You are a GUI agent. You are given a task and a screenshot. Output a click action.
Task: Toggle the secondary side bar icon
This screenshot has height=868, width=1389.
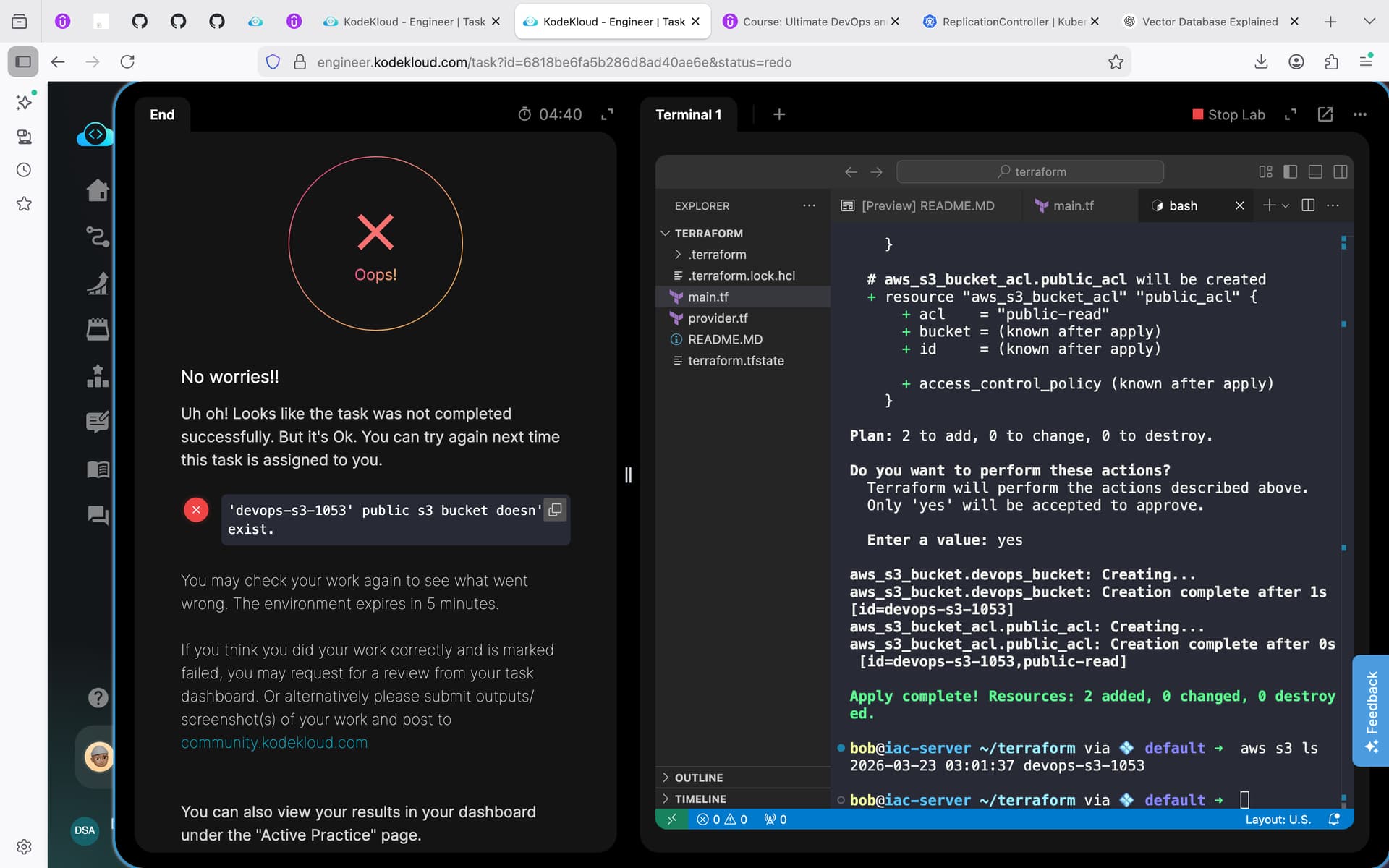[1340, 171]
